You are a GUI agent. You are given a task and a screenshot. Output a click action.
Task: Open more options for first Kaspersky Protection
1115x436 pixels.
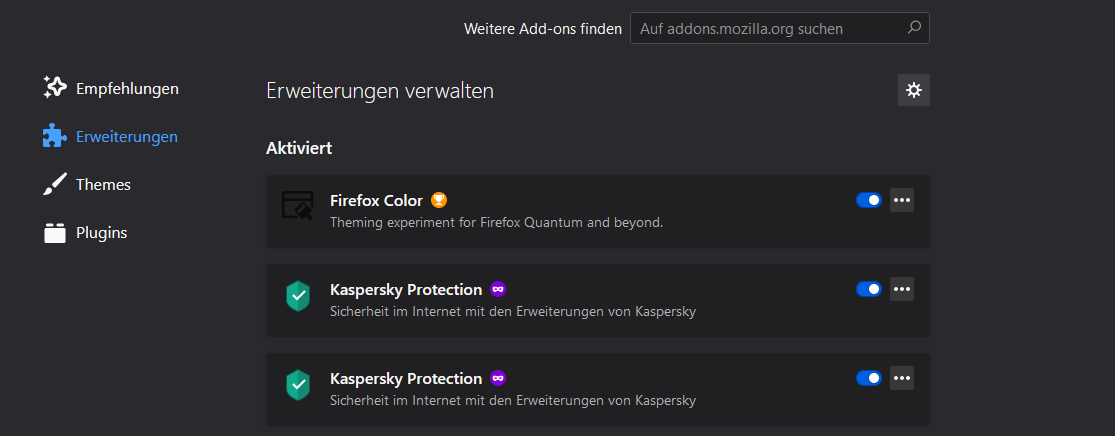902,289
